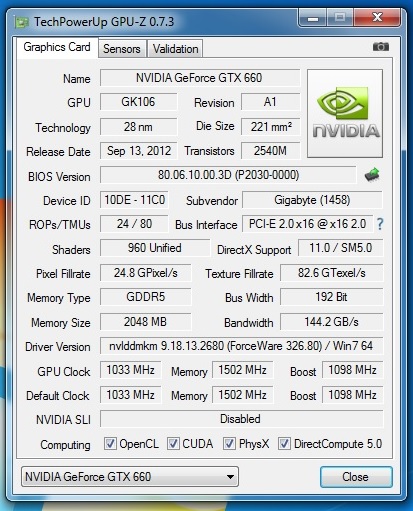Image resolution: width=413 pixels, height=511 pixels.
Task: Switch to the Validation tab
Action: 175,49
